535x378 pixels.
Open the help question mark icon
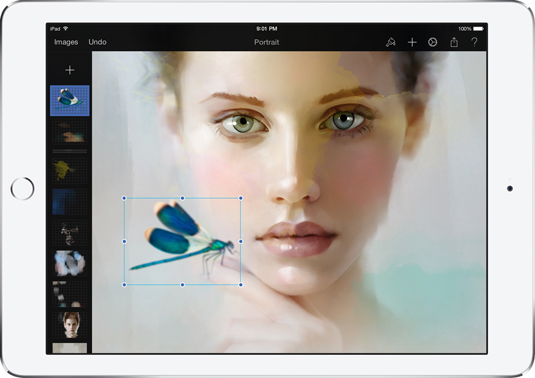point(474,42)
